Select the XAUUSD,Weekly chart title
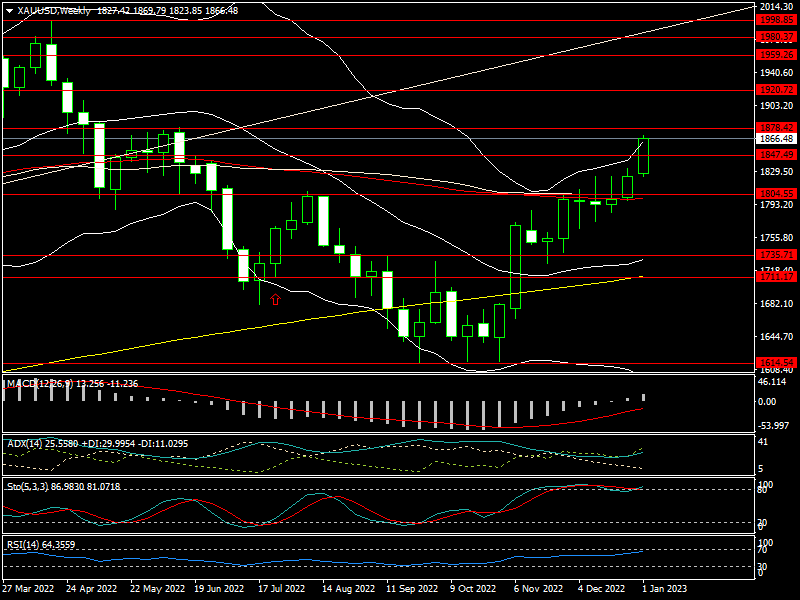The image size is (800, 600). (53, 11)
